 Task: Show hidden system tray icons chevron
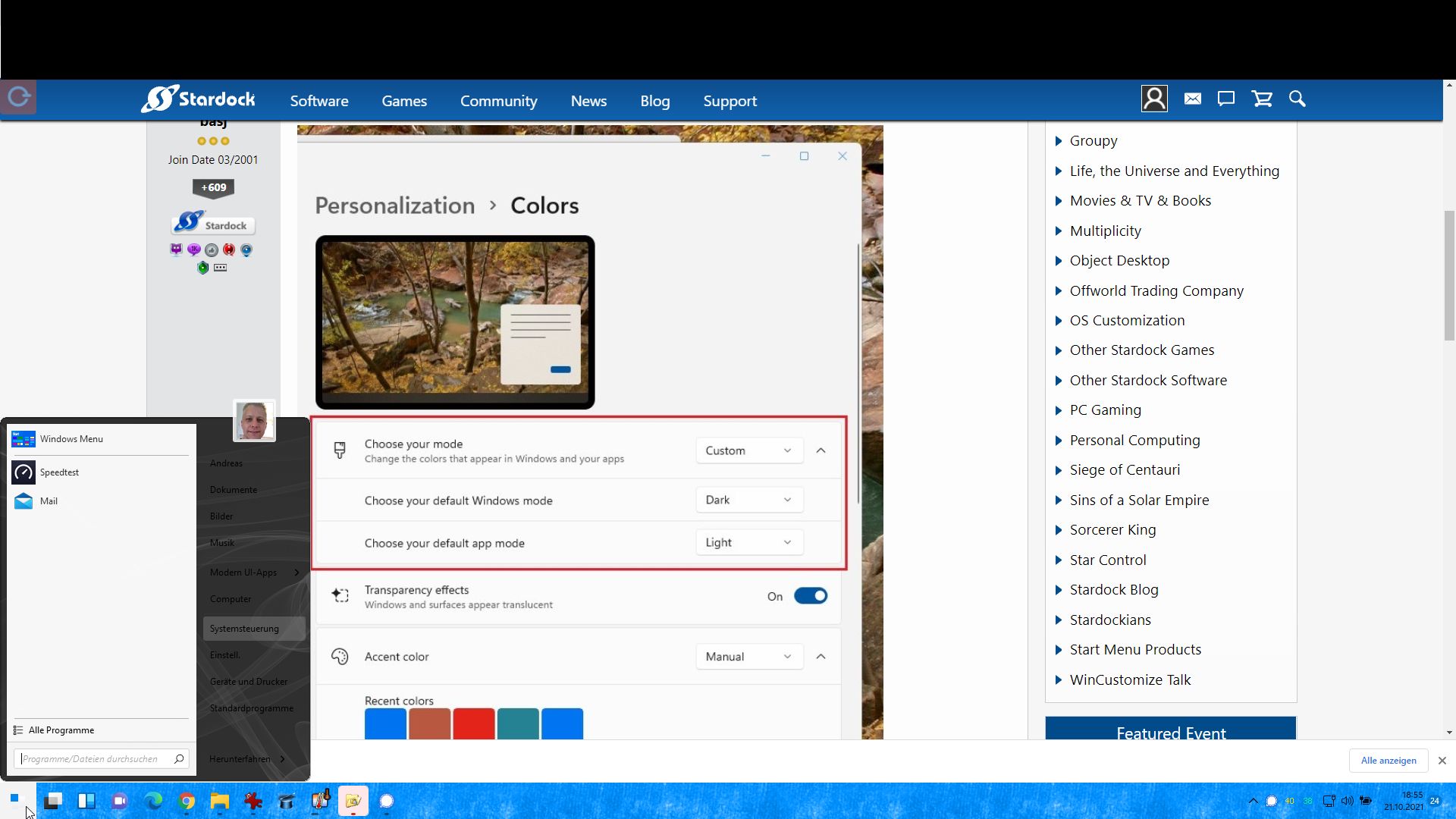tap(1252, 801)
